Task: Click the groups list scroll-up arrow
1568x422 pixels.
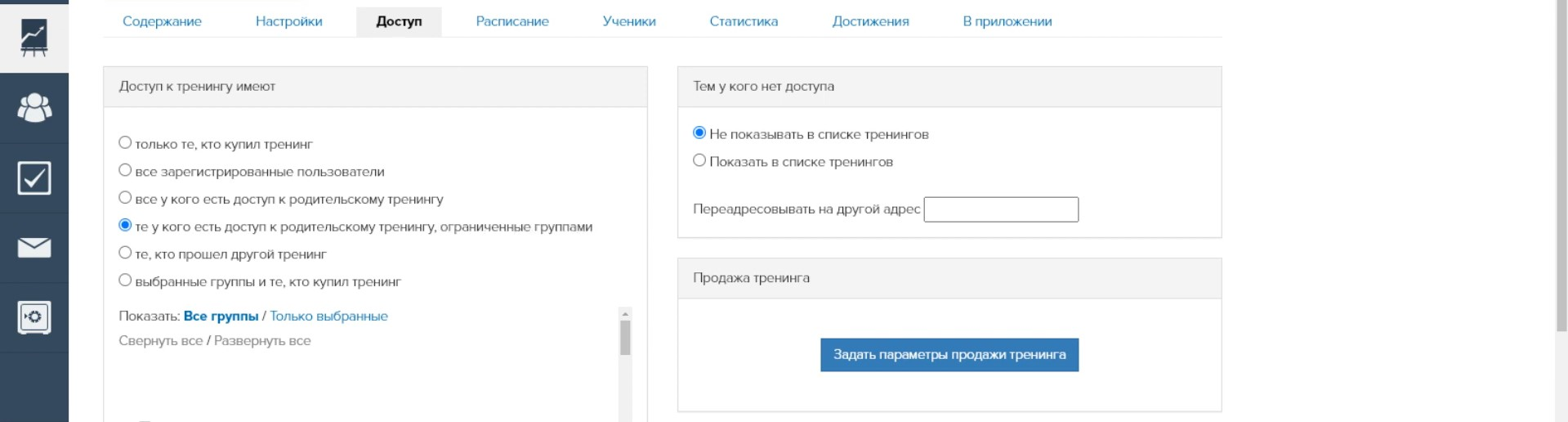Action: pyautogui.click(x=625, y=313)
